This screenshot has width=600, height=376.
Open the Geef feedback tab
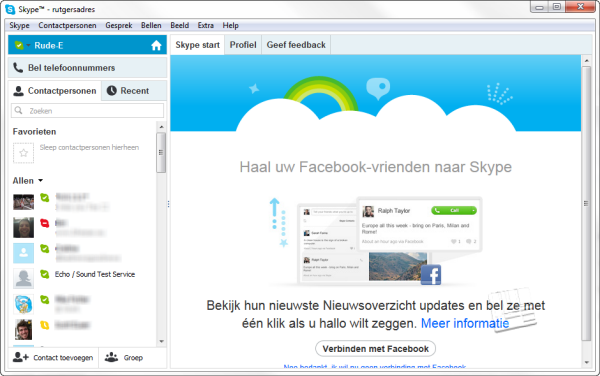[296, 45]
